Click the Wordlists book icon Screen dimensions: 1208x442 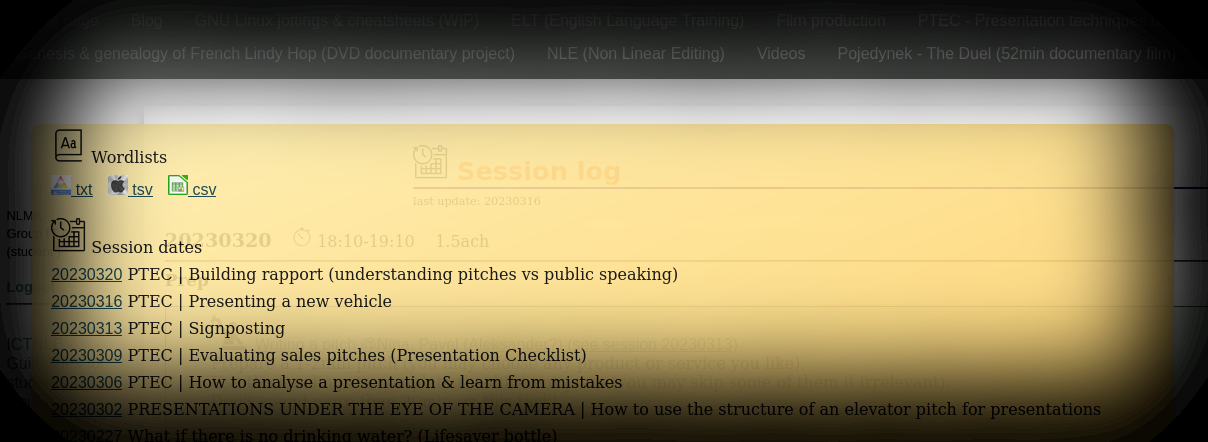click(68, 146)
